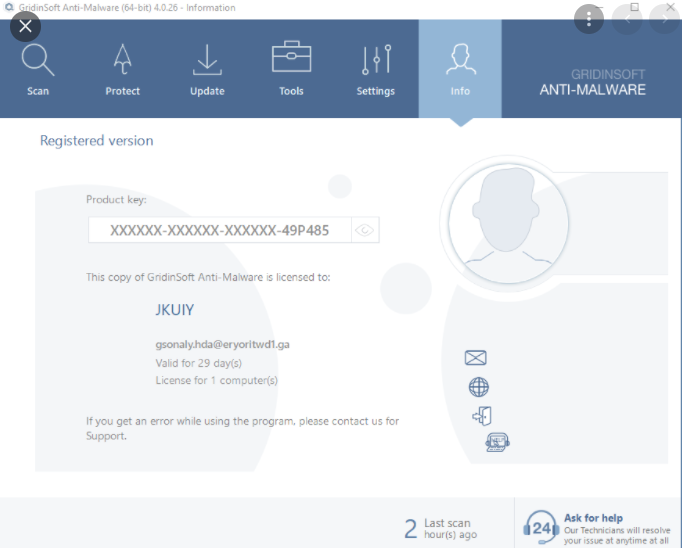This screenshot has height=548, width=682.
Task: Toggle product key visibility eye icon
Action: point(364,230)
